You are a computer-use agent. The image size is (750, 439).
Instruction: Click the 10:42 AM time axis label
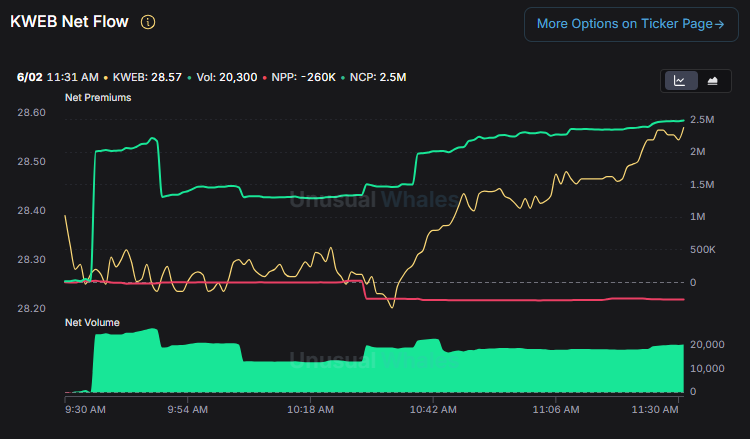click(433, 410)
